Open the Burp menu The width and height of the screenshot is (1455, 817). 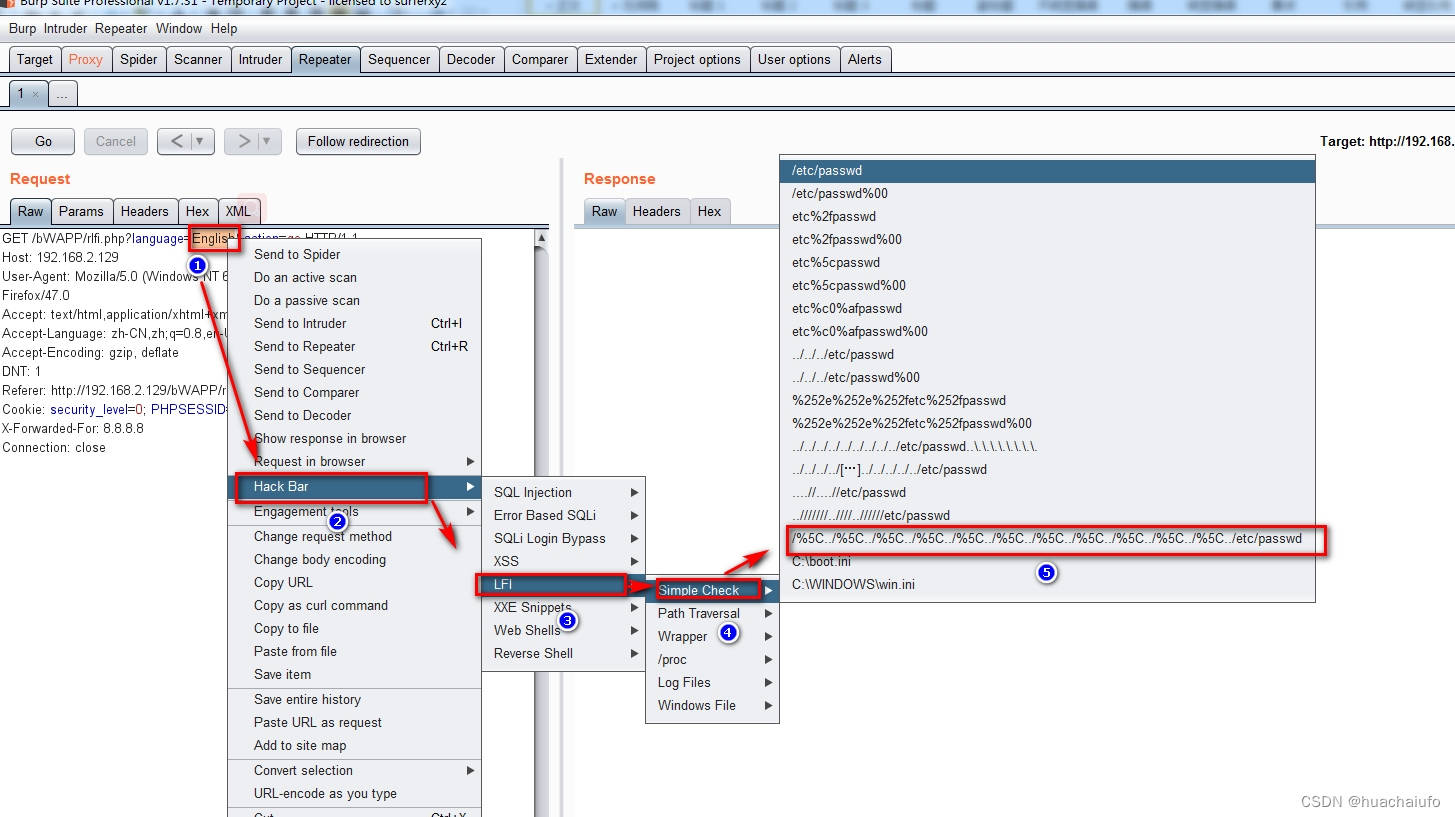coord(22,28)
